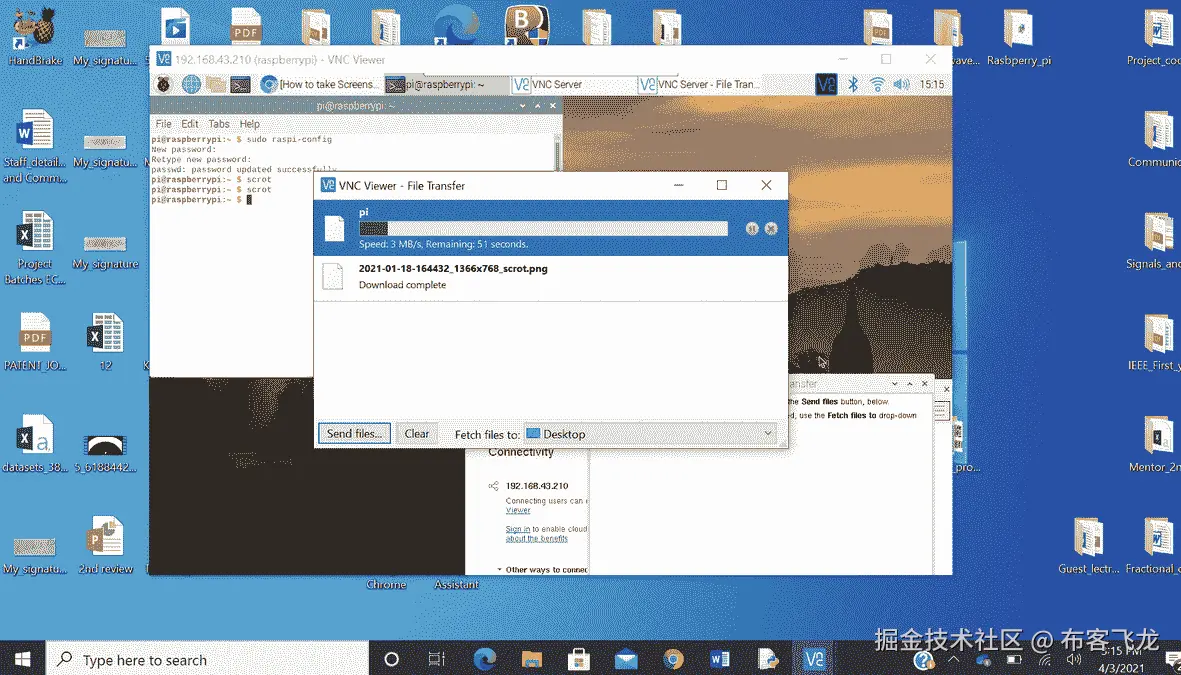Viewport: 1181px width, 675px height.
Task: Open datasets_38 file on desktop
Action: point(35,444)
